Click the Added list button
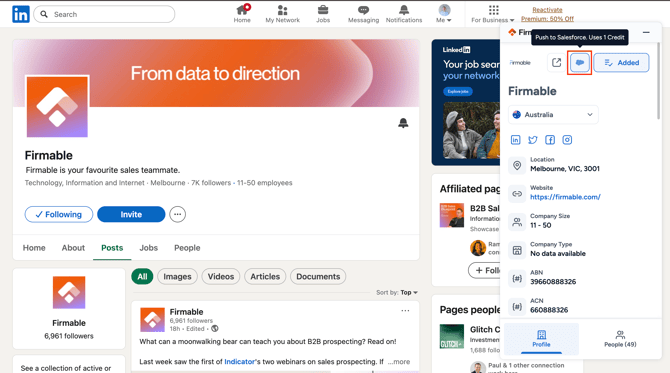 click(x=621, y=62)
